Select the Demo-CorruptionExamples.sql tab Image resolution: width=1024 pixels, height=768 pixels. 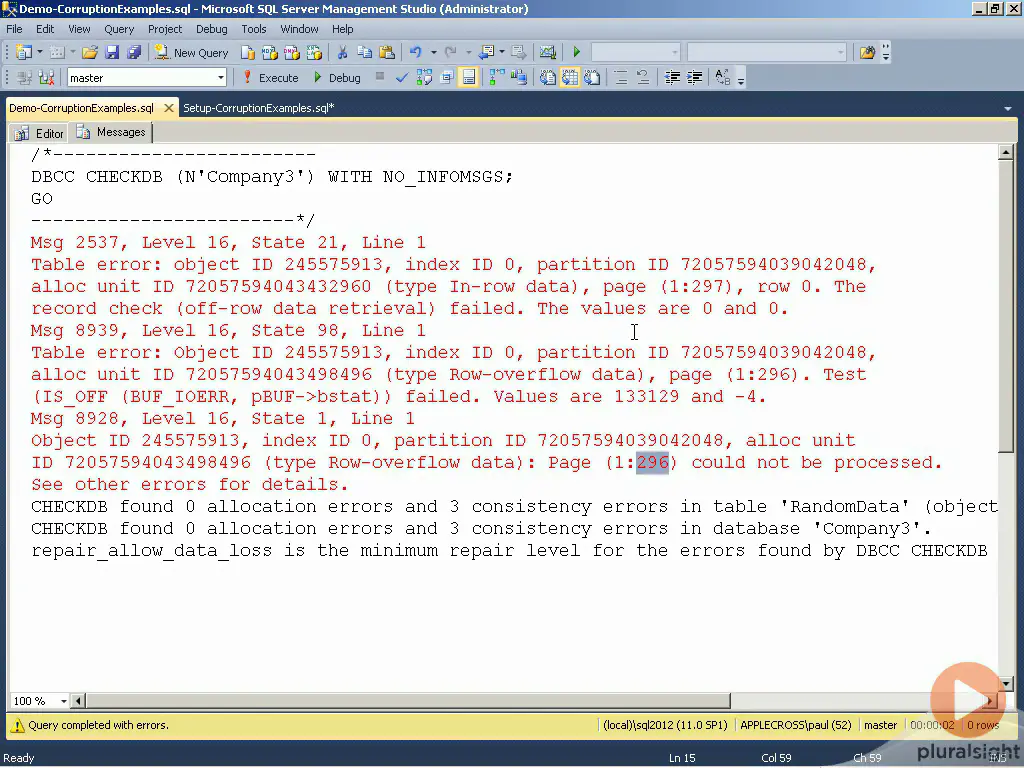coord(82,108)
